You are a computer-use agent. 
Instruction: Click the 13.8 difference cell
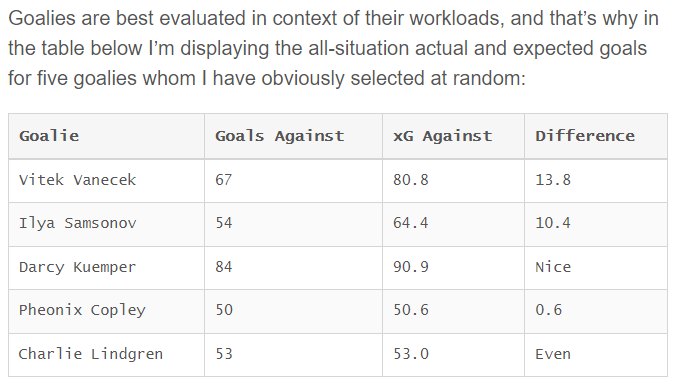596,180
